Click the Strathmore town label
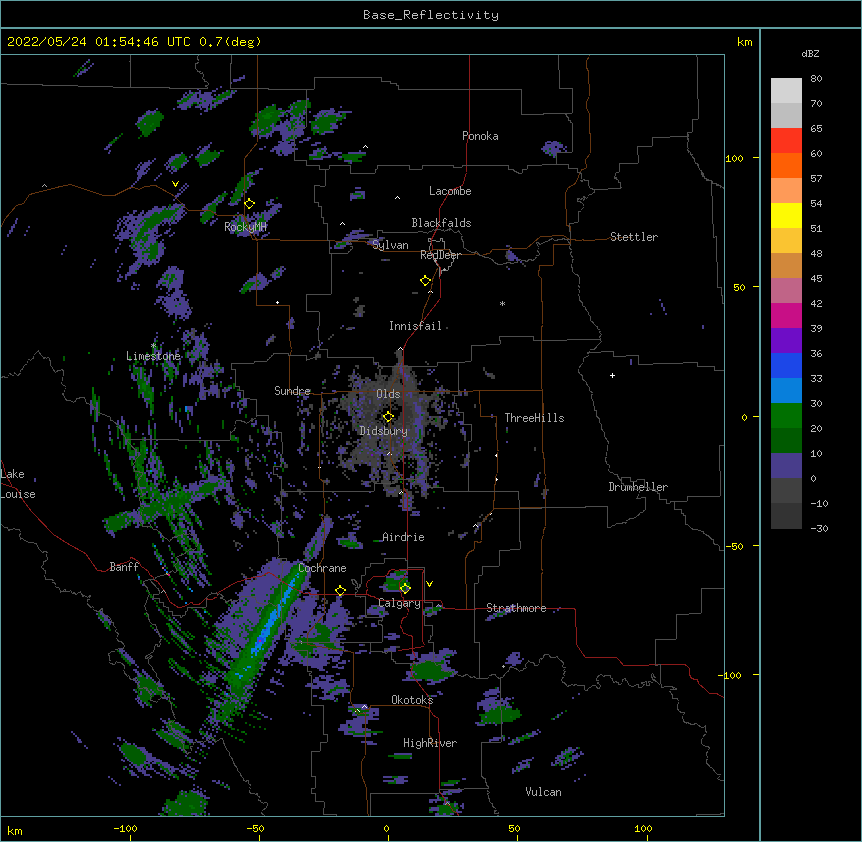862x842 pixels. click(516, 608)
